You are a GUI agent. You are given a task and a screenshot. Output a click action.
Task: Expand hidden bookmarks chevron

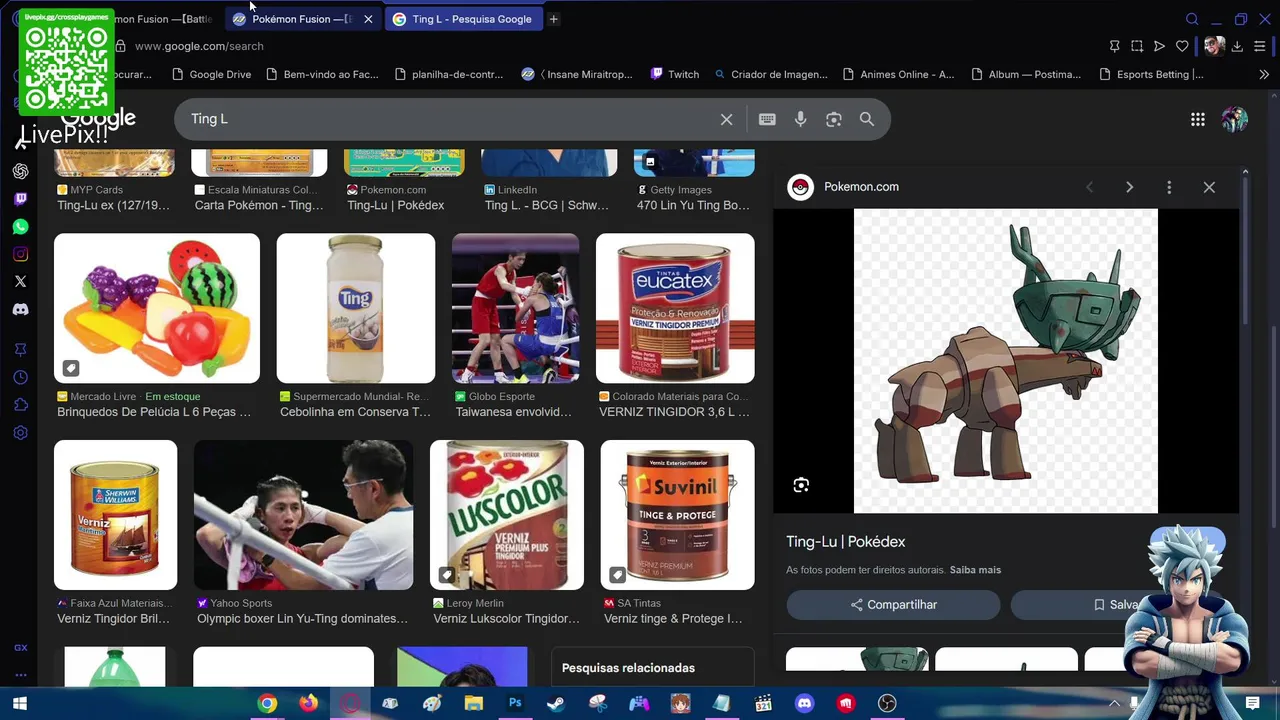1264,74
